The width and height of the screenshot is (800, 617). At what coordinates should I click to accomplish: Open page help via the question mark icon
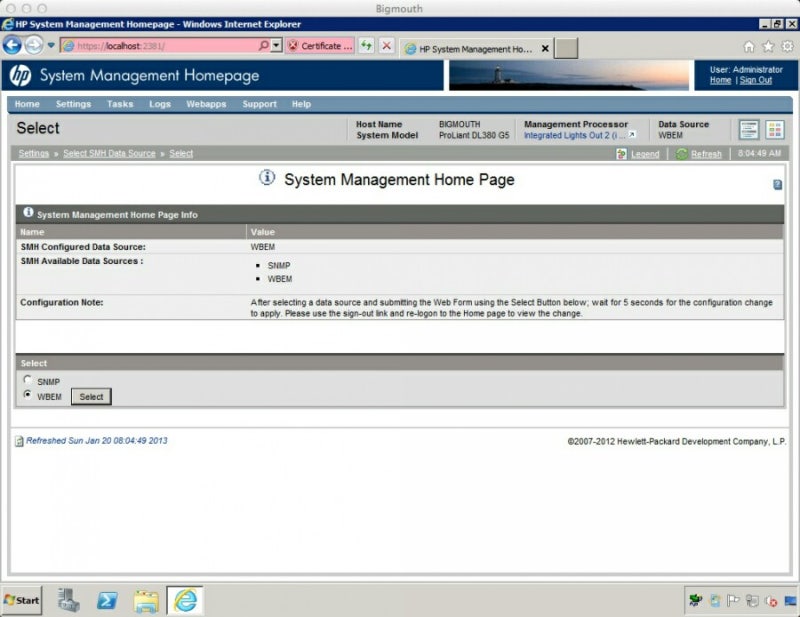point(779,184)
